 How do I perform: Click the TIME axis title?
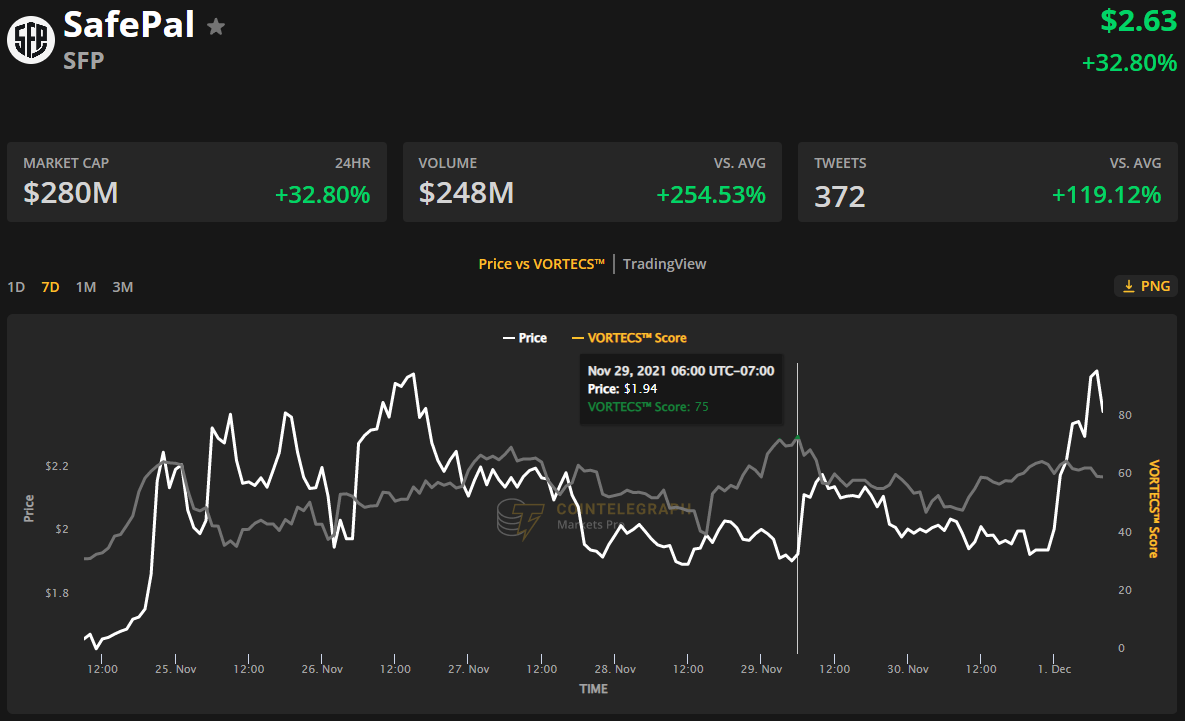(x=593, y=689)
